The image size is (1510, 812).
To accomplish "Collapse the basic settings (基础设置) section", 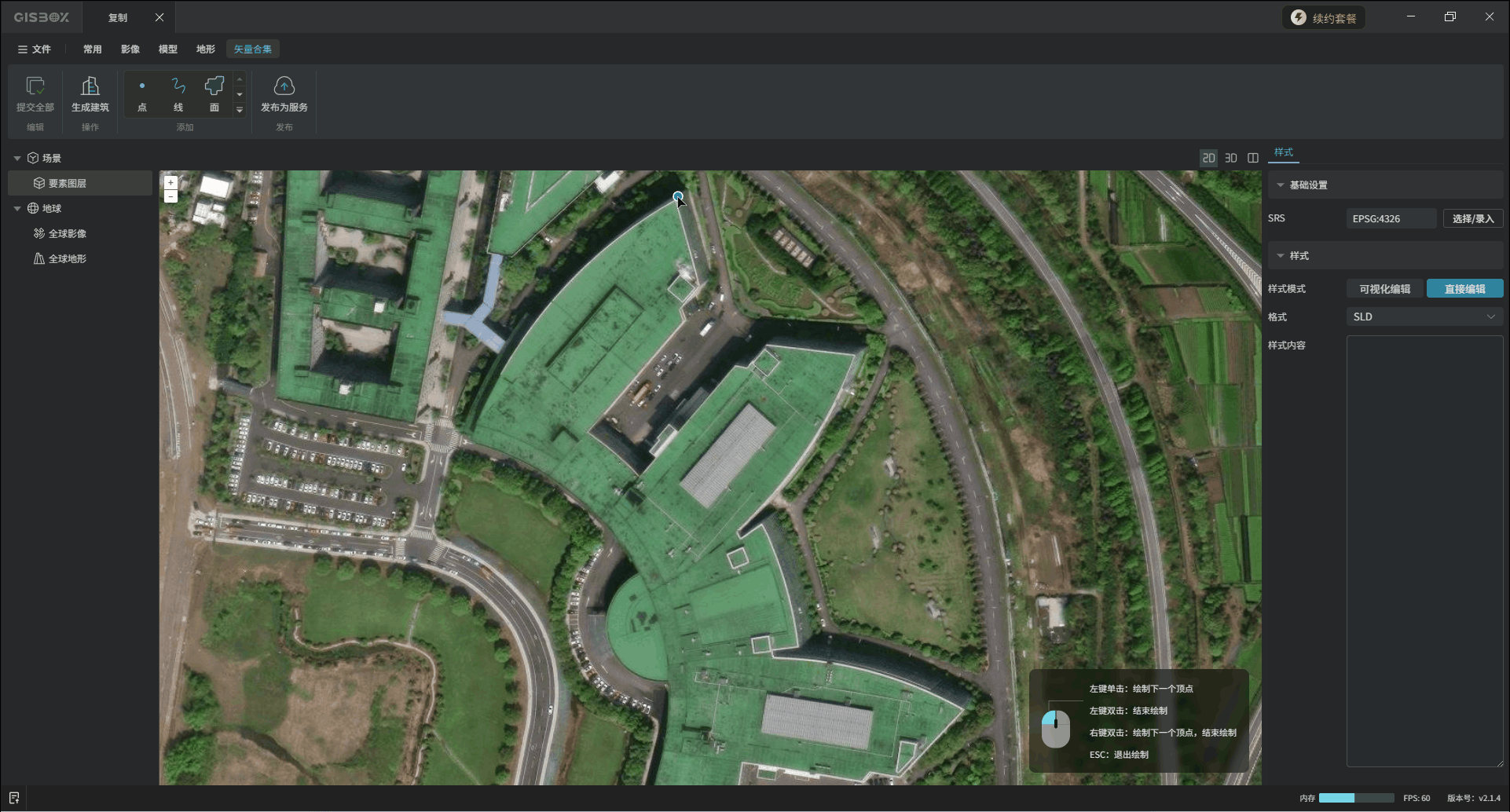I will [1281, 185].
